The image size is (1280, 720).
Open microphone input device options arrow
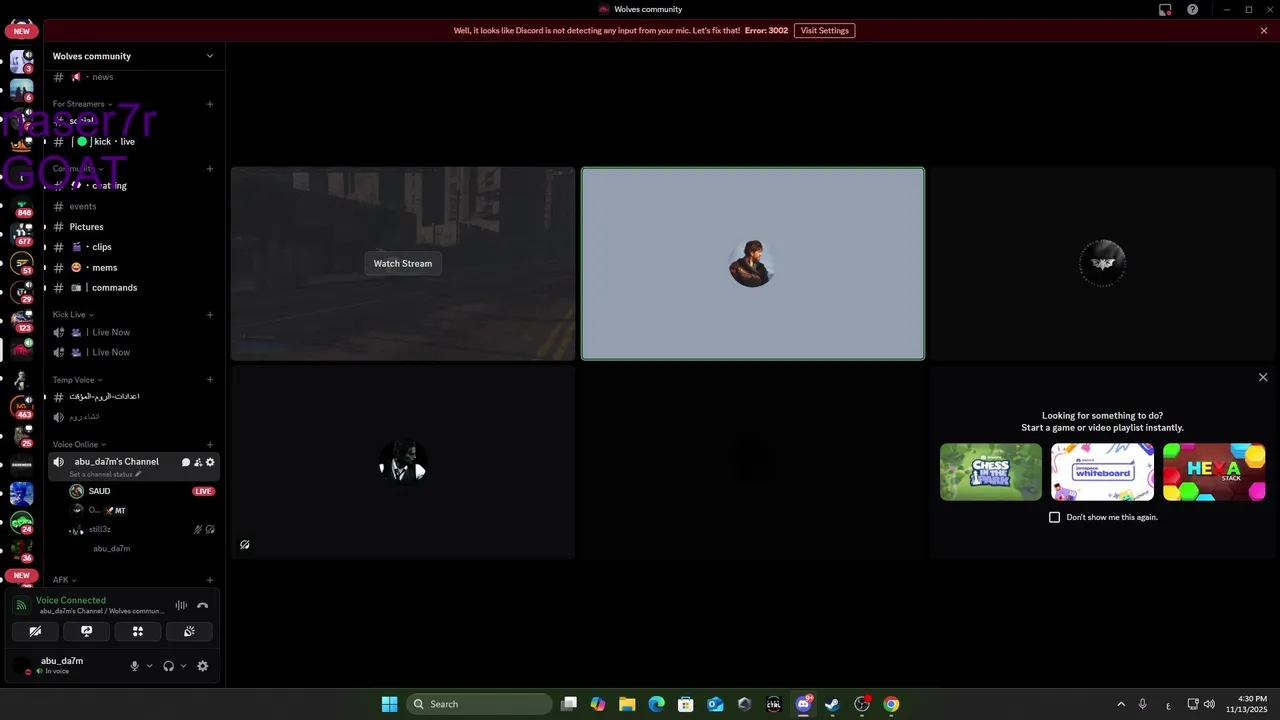point(150,666)
